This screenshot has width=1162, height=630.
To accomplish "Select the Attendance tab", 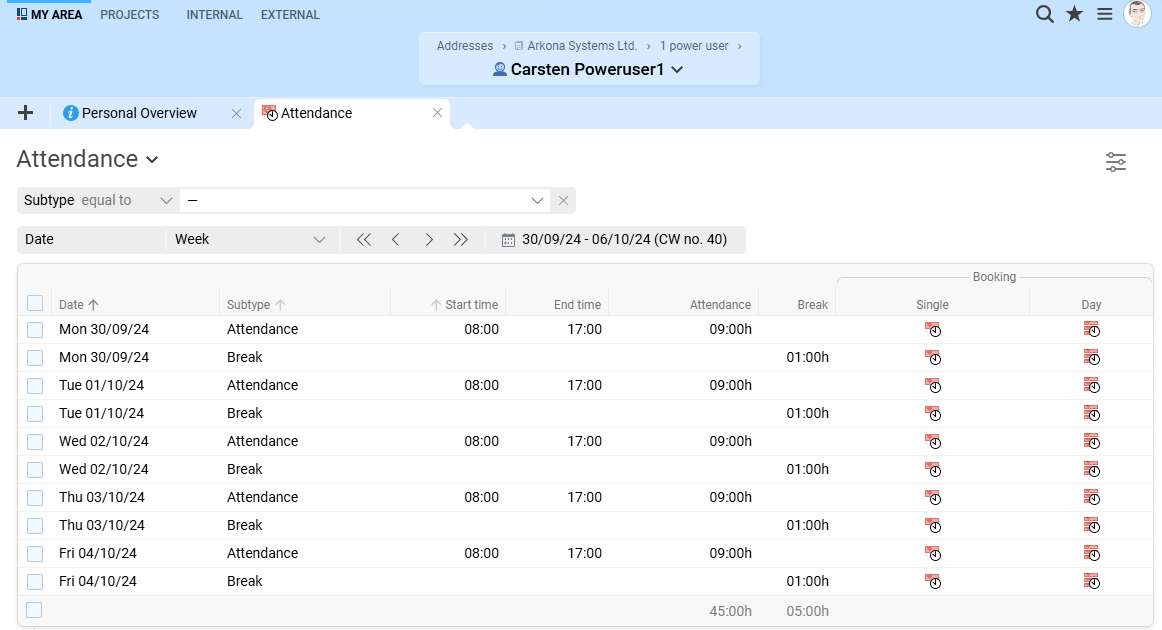I will pyautogui.click(x=316, y=113).
